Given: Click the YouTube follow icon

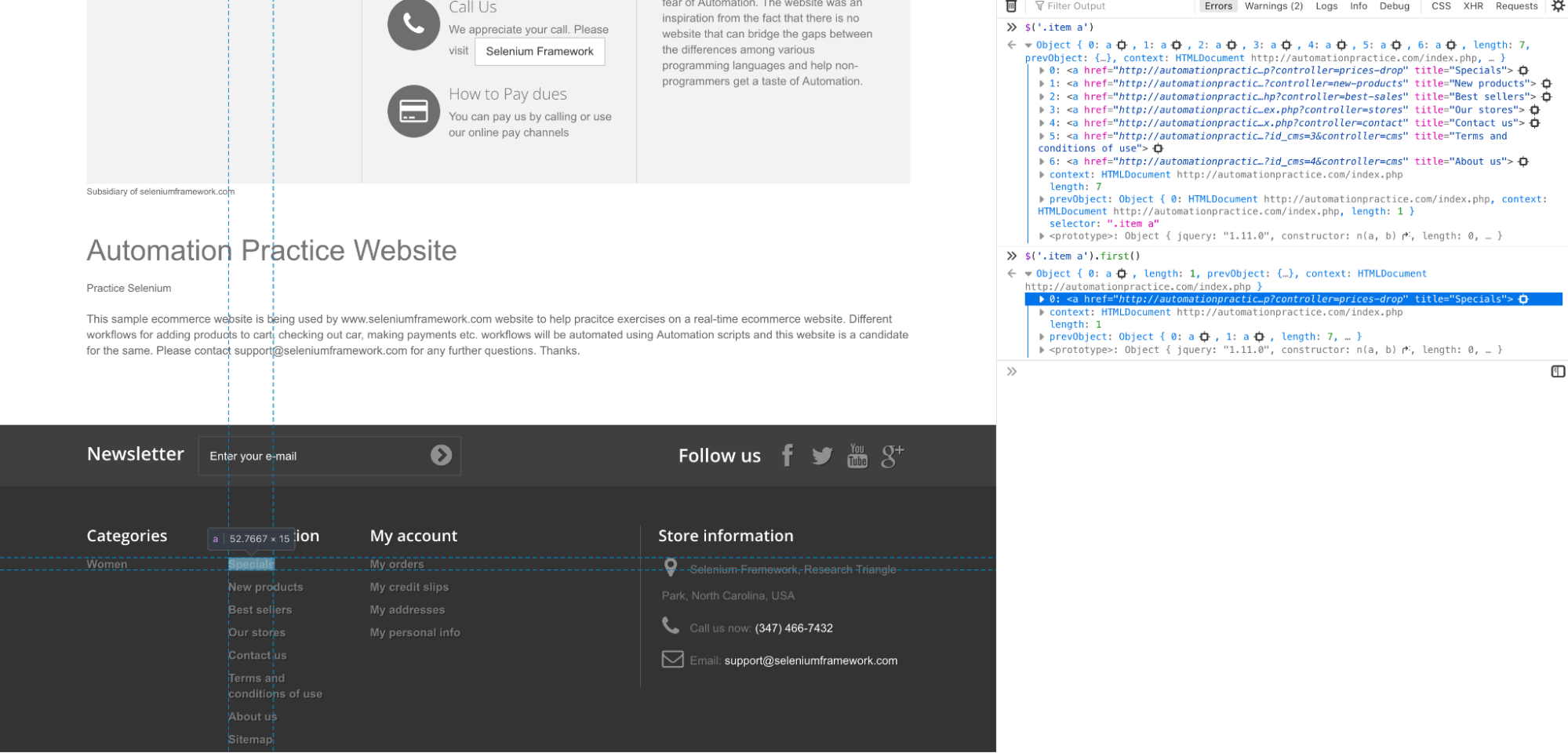Looking at the screenshot, I should click(x=857, y=455).
